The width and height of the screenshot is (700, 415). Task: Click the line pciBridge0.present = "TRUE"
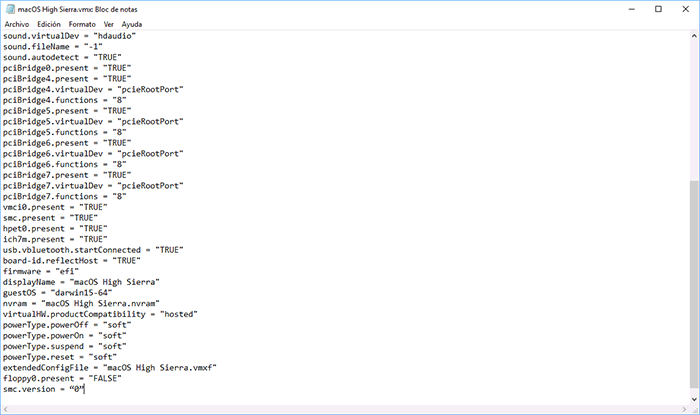(x=67, y=68)
